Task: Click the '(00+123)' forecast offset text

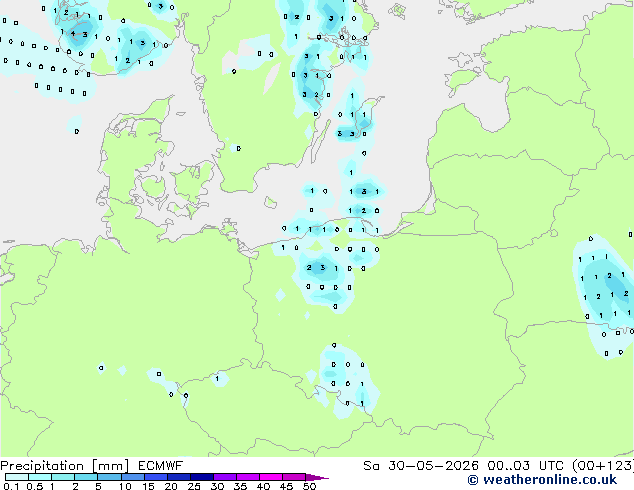Action: pyautogui.click(x=603, y=466)
